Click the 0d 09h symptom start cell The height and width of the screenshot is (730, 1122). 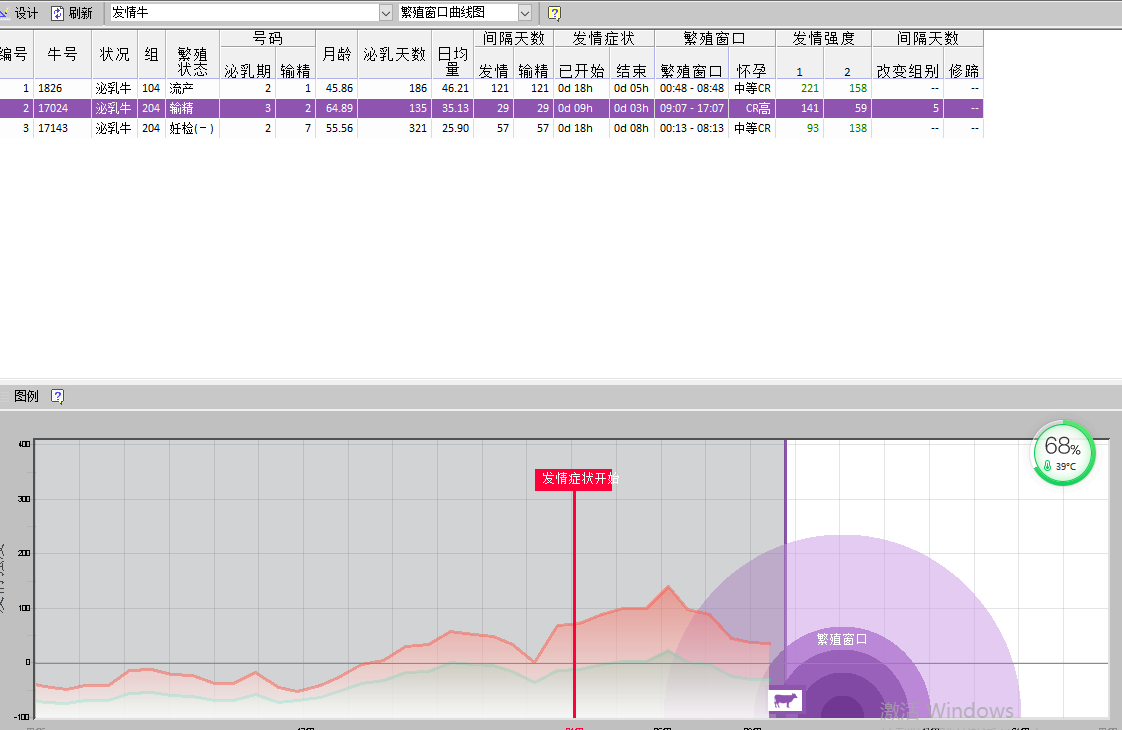pos(582,108)
